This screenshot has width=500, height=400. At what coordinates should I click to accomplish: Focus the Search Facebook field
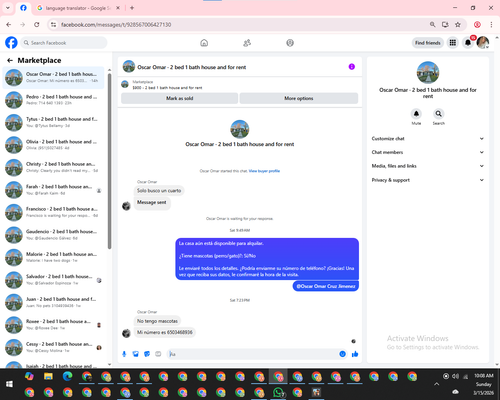point(64,43)
